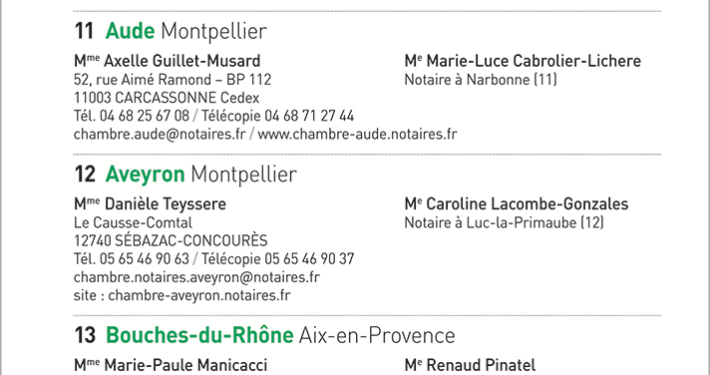Screen dimensions: 710x375
Task: Click the chambre.notaires.aveyron@notaires.fr email address
Action: click(x=197, y=277)
